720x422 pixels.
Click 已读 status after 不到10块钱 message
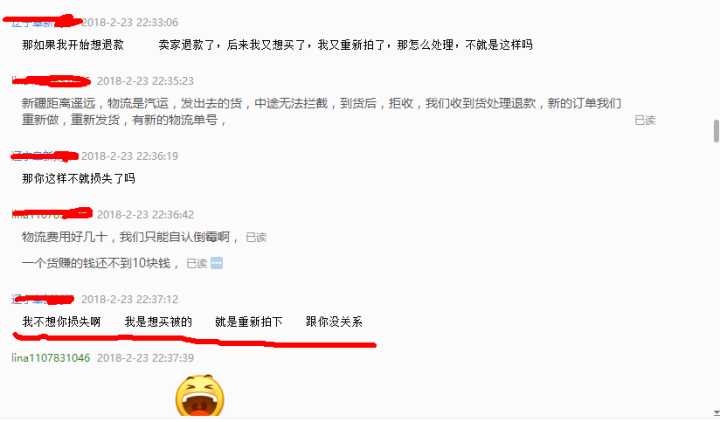[x=197, y=263]
